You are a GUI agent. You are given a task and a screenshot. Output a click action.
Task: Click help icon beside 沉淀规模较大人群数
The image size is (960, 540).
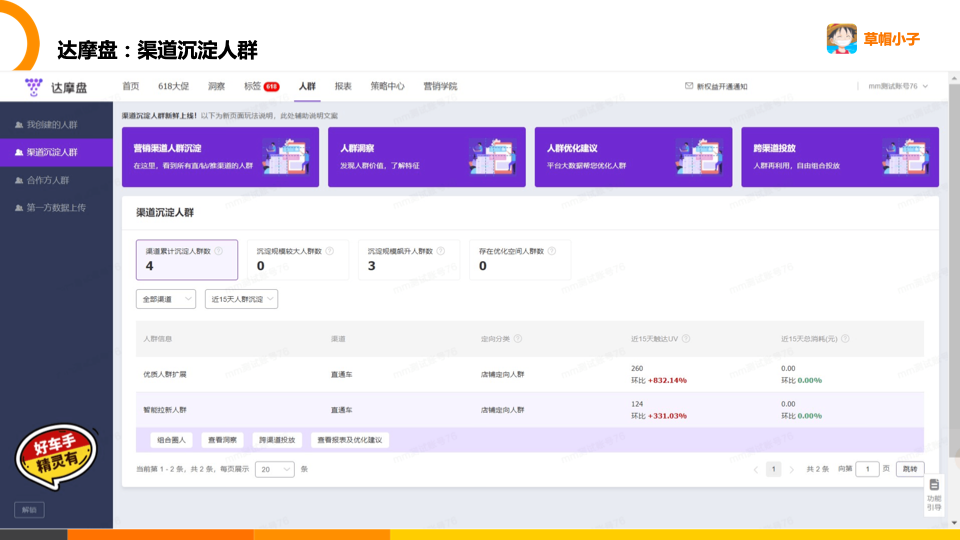pyautogui.click(x=330, y=251)
